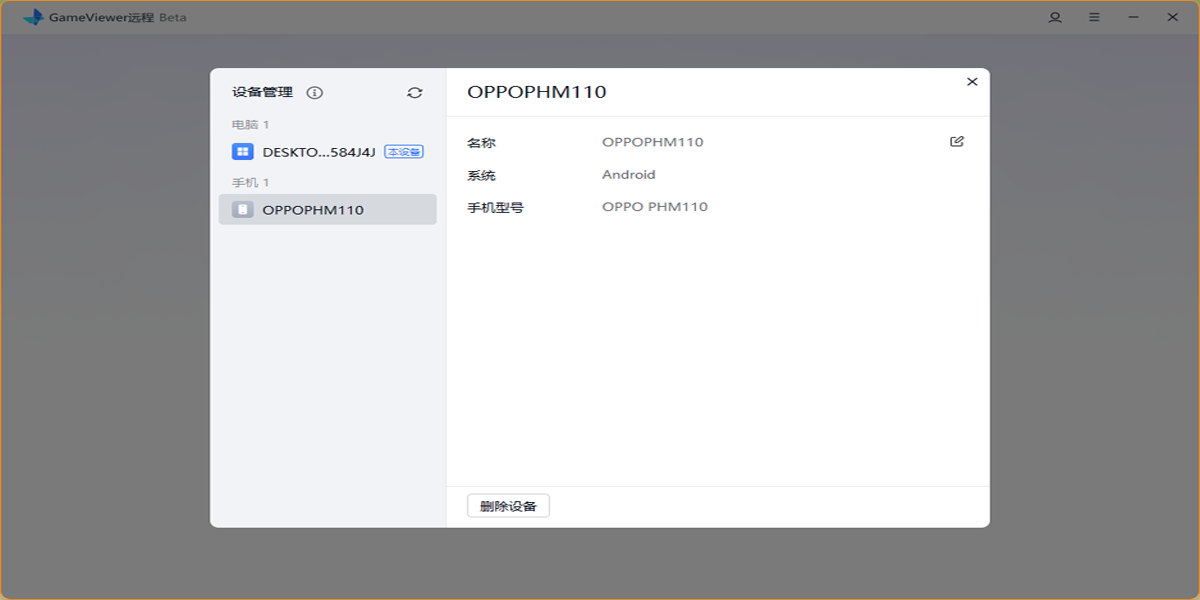This screenshot has height=600, width=1200.
Task: Click the info icon beside 设备管理
Action: [x=315, y=93]
